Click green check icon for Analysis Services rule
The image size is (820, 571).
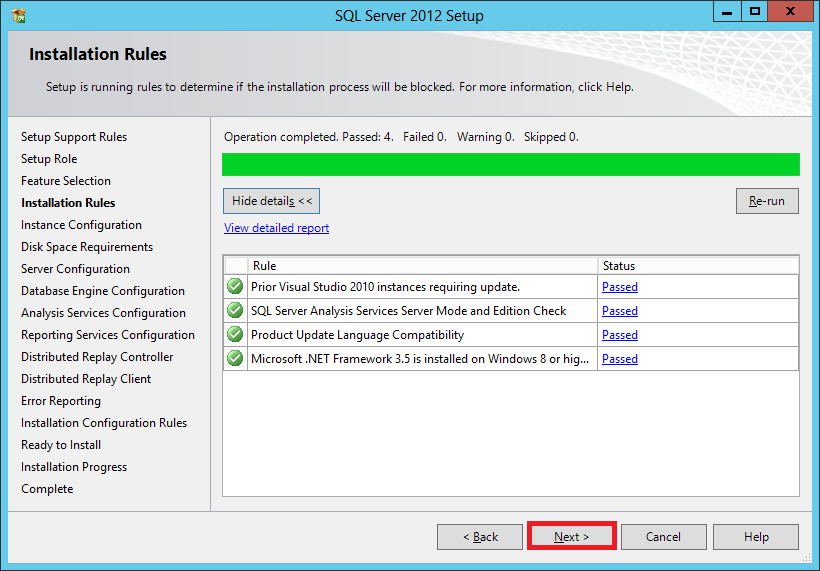(x=235, y=311)
